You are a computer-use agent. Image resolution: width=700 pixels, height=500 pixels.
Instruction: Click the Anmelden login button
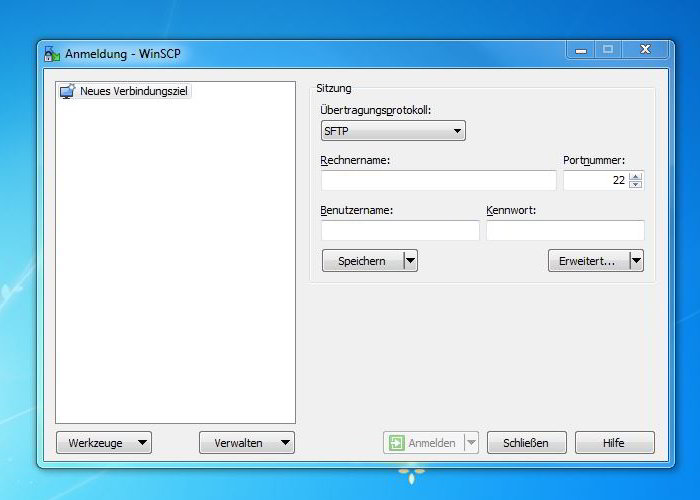[424, 443]
